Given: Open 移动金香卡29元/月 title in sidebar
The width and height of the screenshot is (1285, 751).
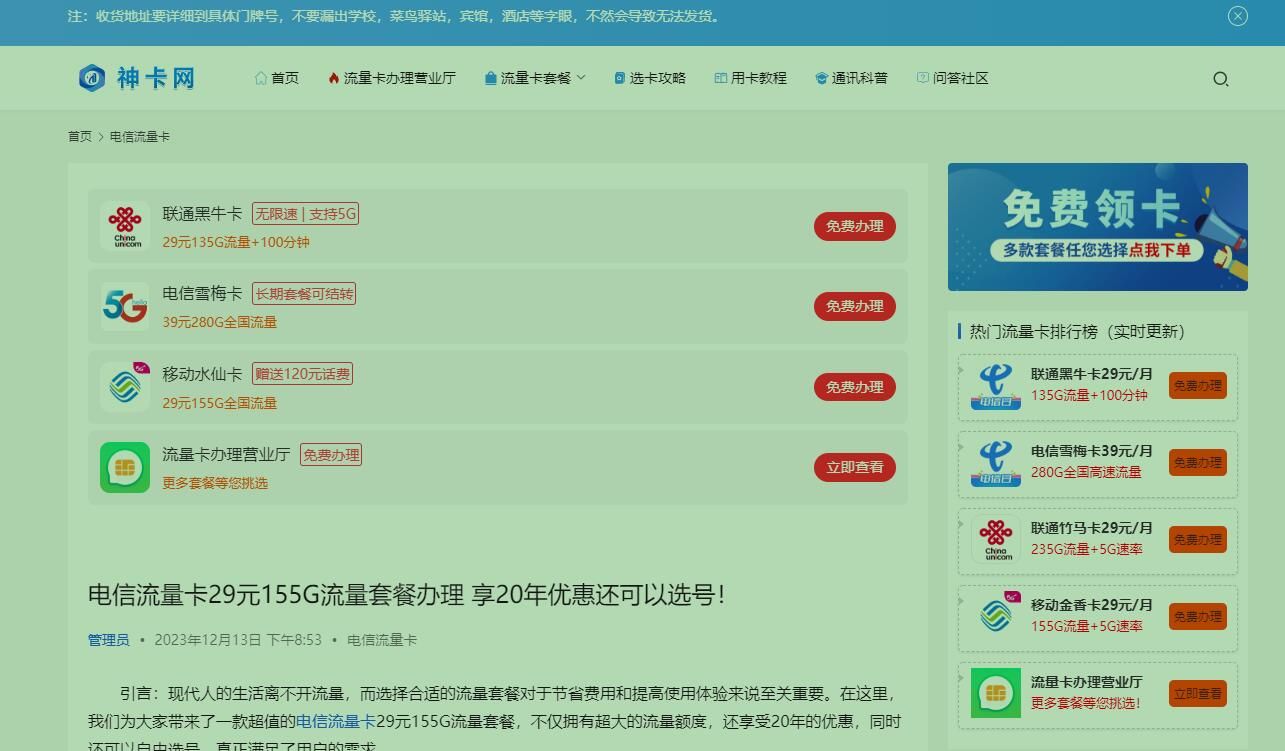Looking at the screenshot, I should 1092,605.
